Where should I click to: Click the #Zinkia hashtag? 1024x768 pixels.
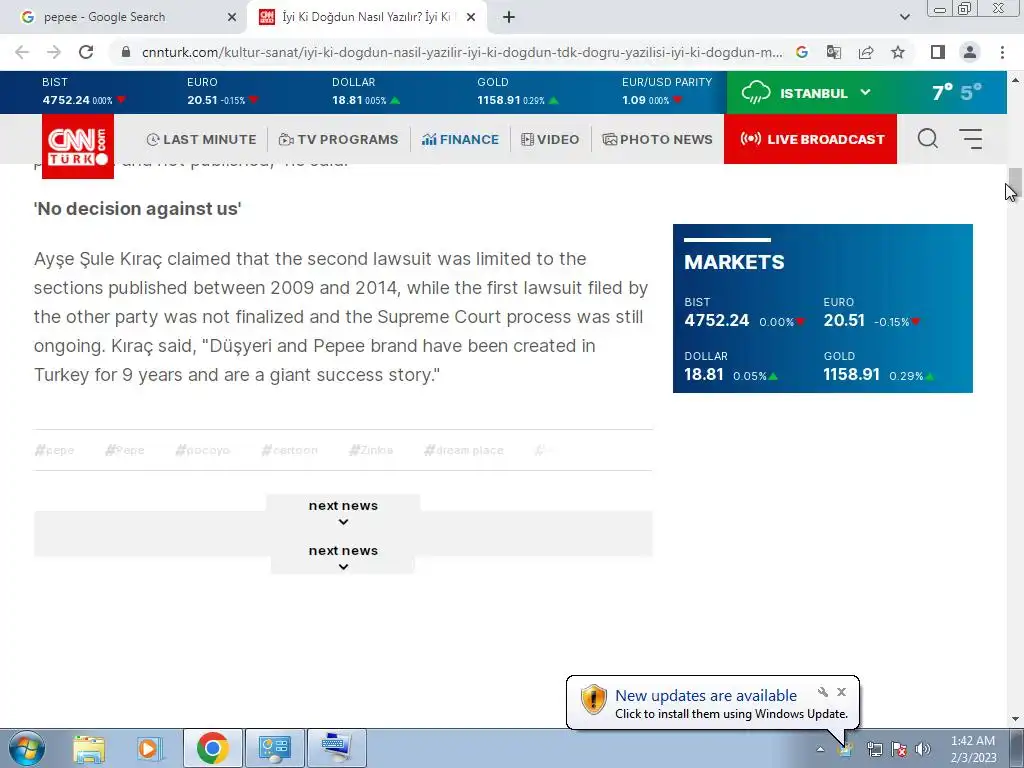pyautogui.click(x=370, y=450)
